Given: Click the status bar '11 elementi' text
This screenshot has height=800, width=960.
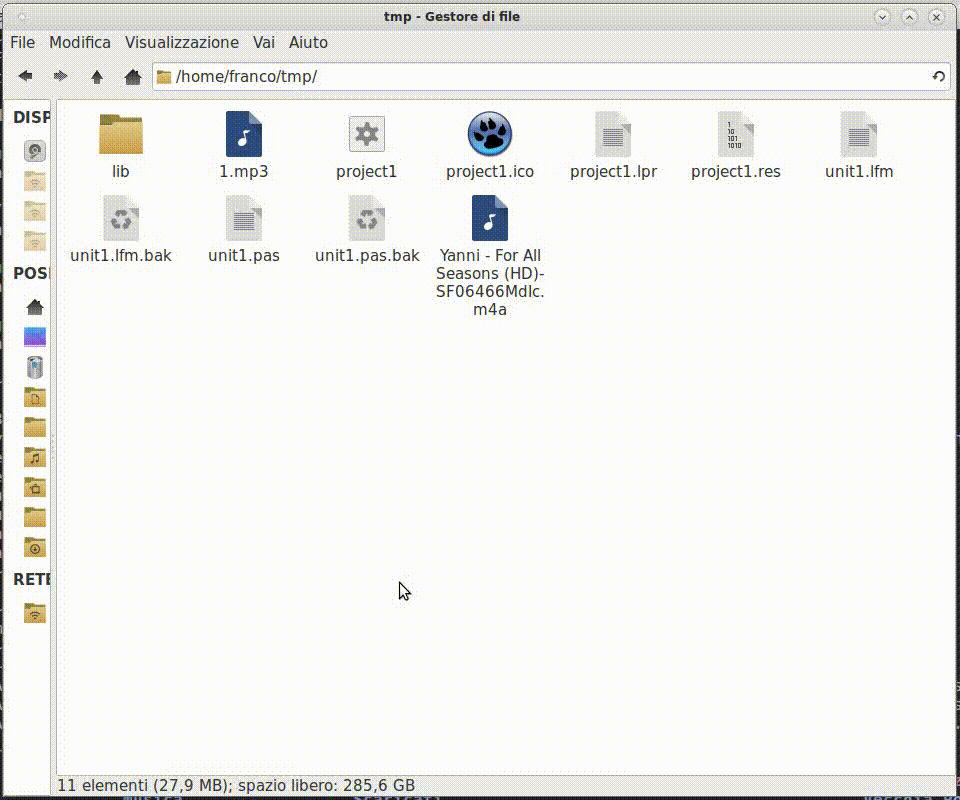Looking at the screenshot, I should (103, 785).
